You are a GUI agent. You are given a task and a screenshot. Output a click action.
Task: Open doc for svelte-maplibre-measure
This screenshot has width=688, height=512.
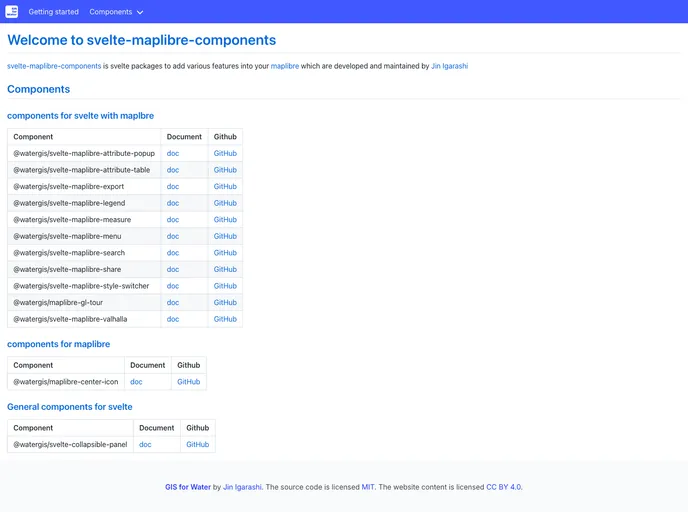(x=173, y=220)
